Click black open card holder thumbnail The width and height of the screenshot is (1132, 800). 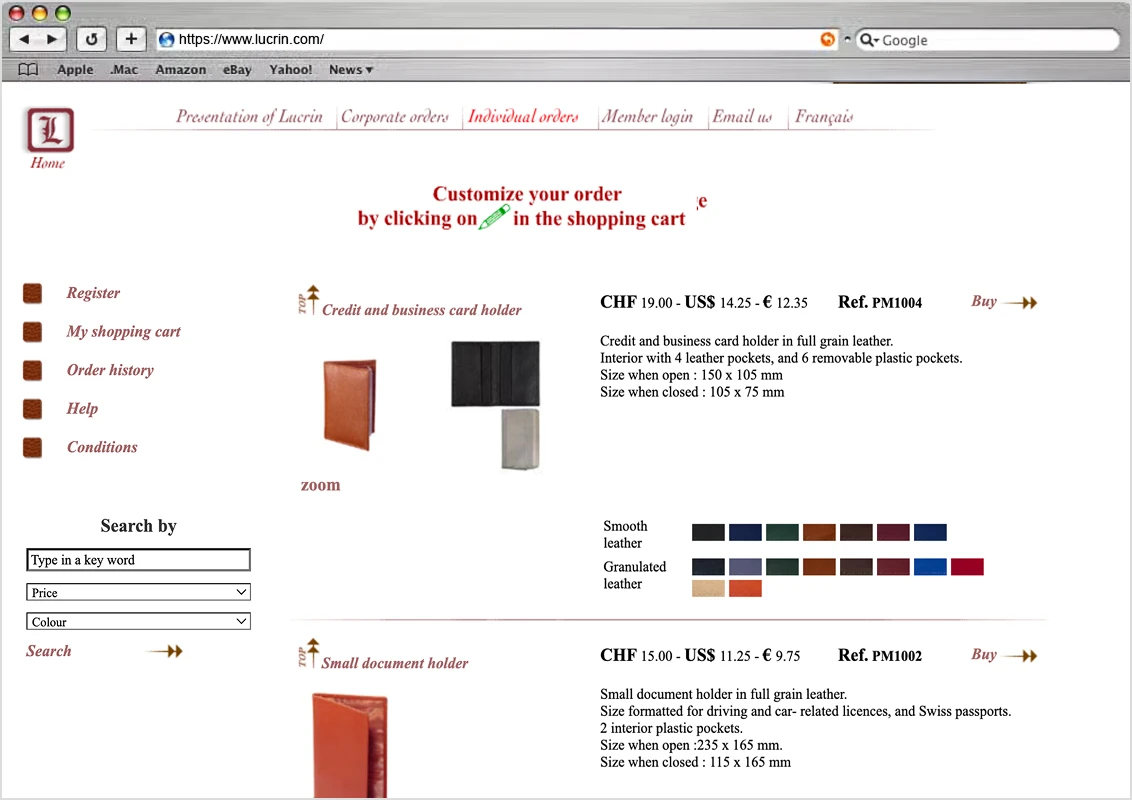[495, 374]
